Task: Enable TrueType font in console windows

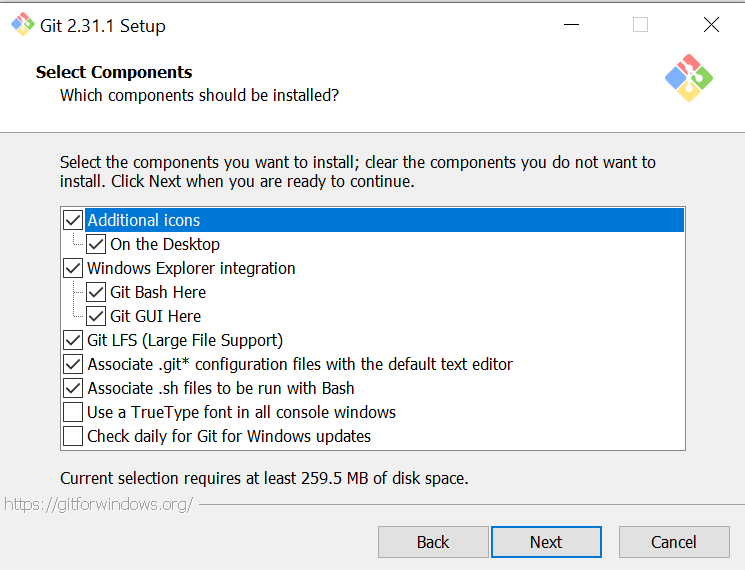Action: coord(73,412)
